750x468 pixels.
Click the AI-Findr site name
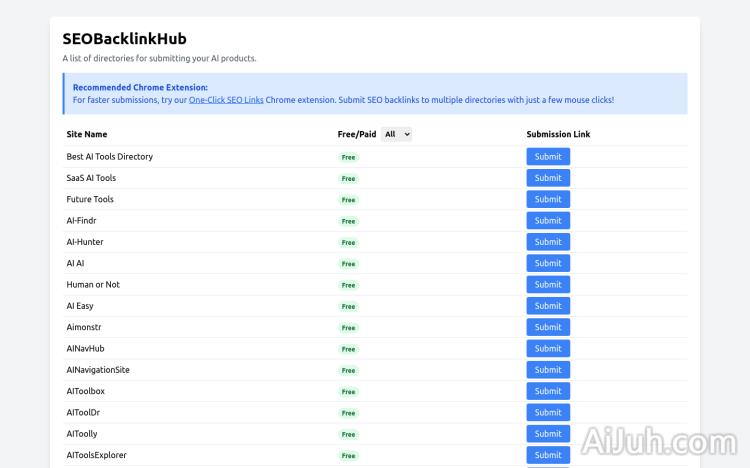click(81, 221)
